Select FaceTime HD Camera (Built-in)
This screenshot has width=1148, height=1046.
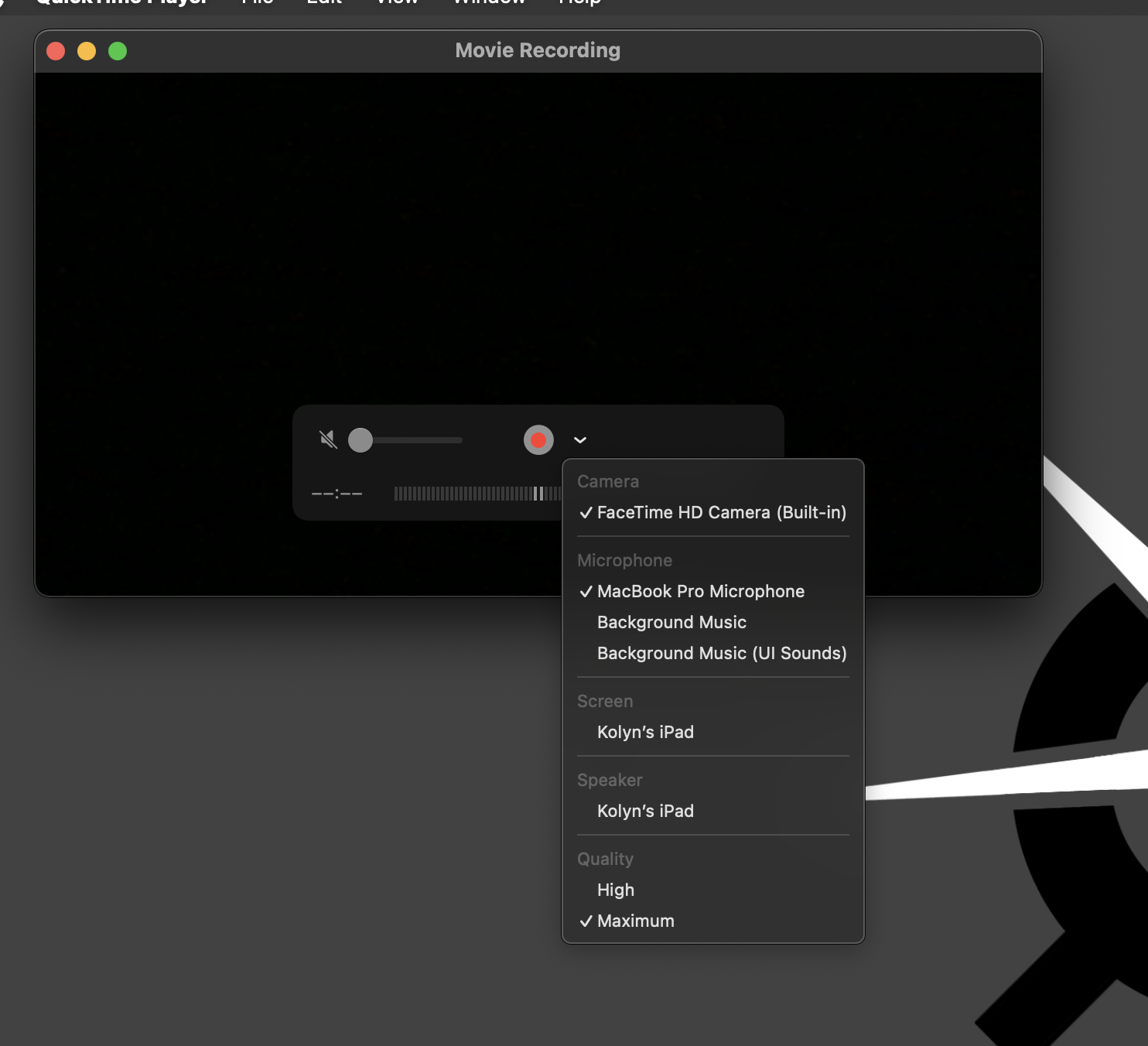(x=721, y=512)
